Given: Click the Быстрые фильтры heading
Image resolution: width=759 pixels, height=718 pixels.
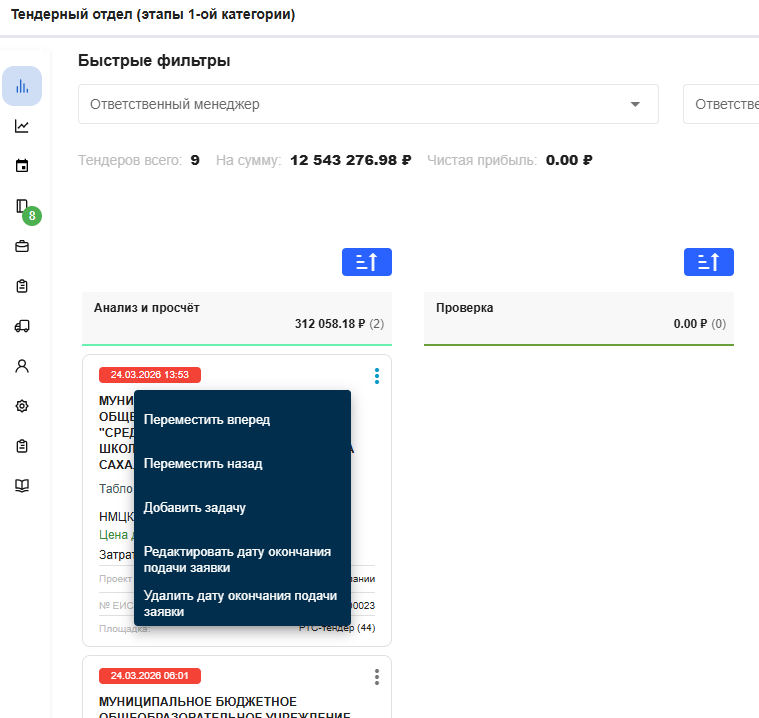Looking at the screenshot, I should coord(154,61).
